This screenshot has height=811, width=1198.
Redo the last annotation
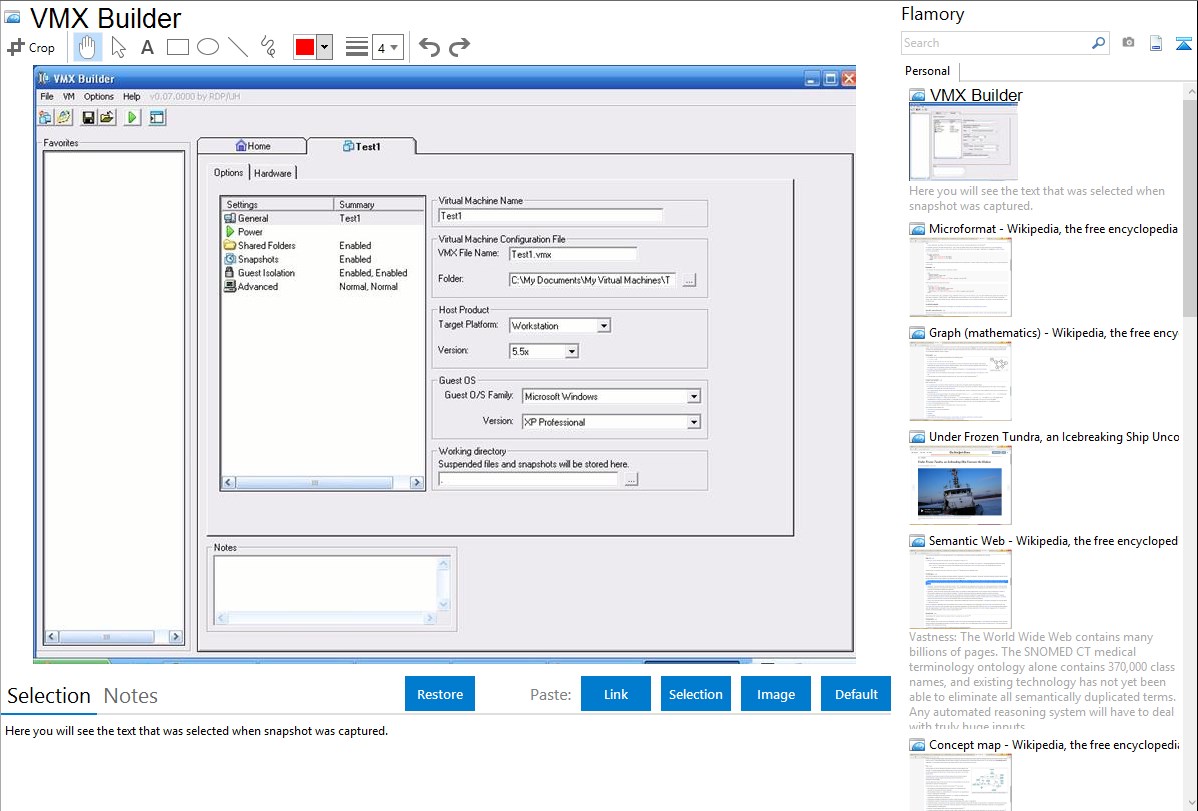[x=459, y=47]
